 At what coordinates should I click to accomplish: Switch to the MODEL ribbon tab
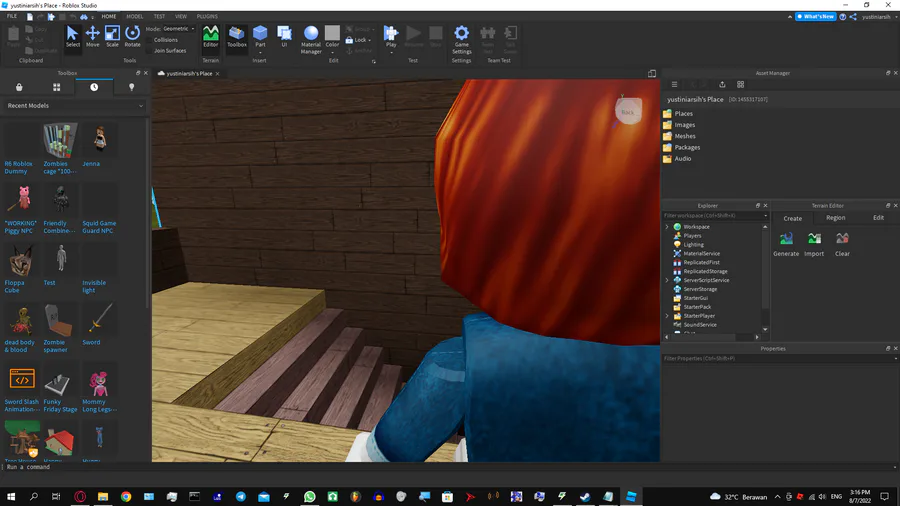[x=135, y=17]
